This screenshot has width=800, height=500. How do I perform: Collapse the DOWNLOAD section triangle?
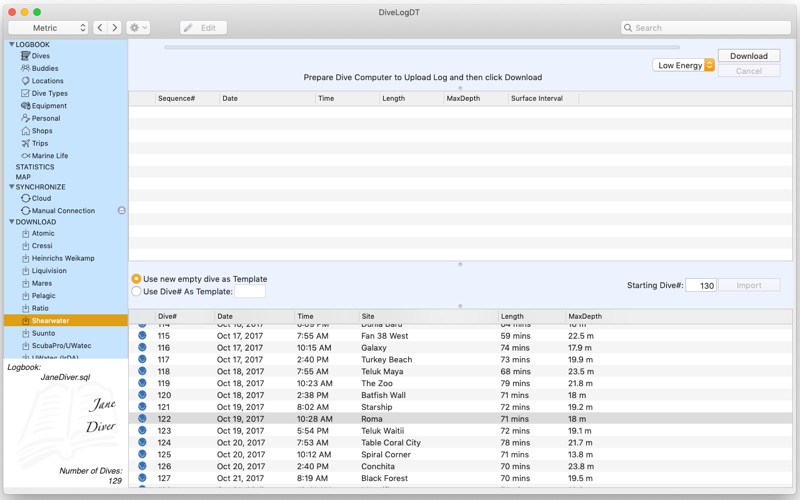click(x=11, y=222)
